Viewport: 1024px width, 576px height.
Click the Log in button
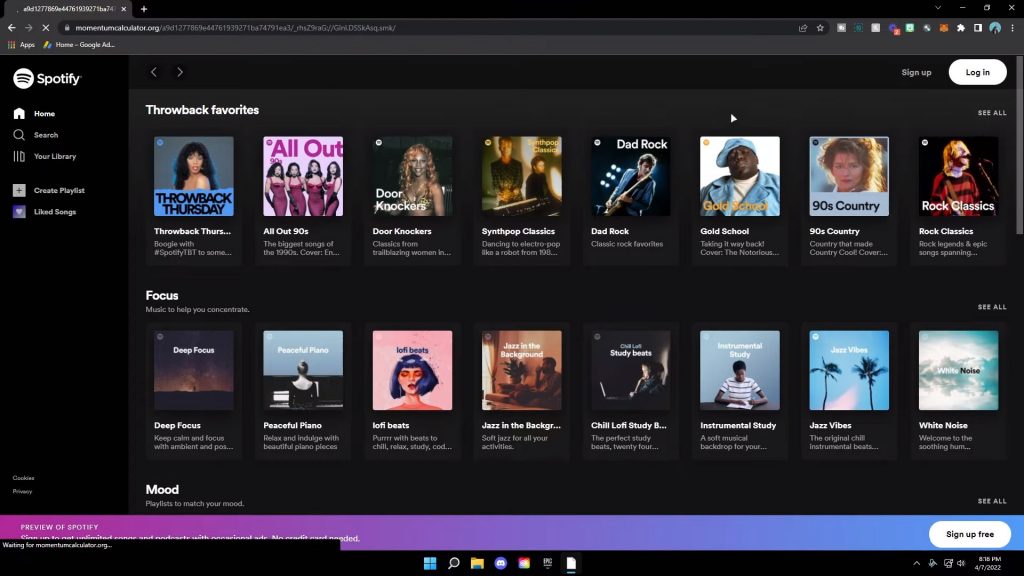(977, 72)
